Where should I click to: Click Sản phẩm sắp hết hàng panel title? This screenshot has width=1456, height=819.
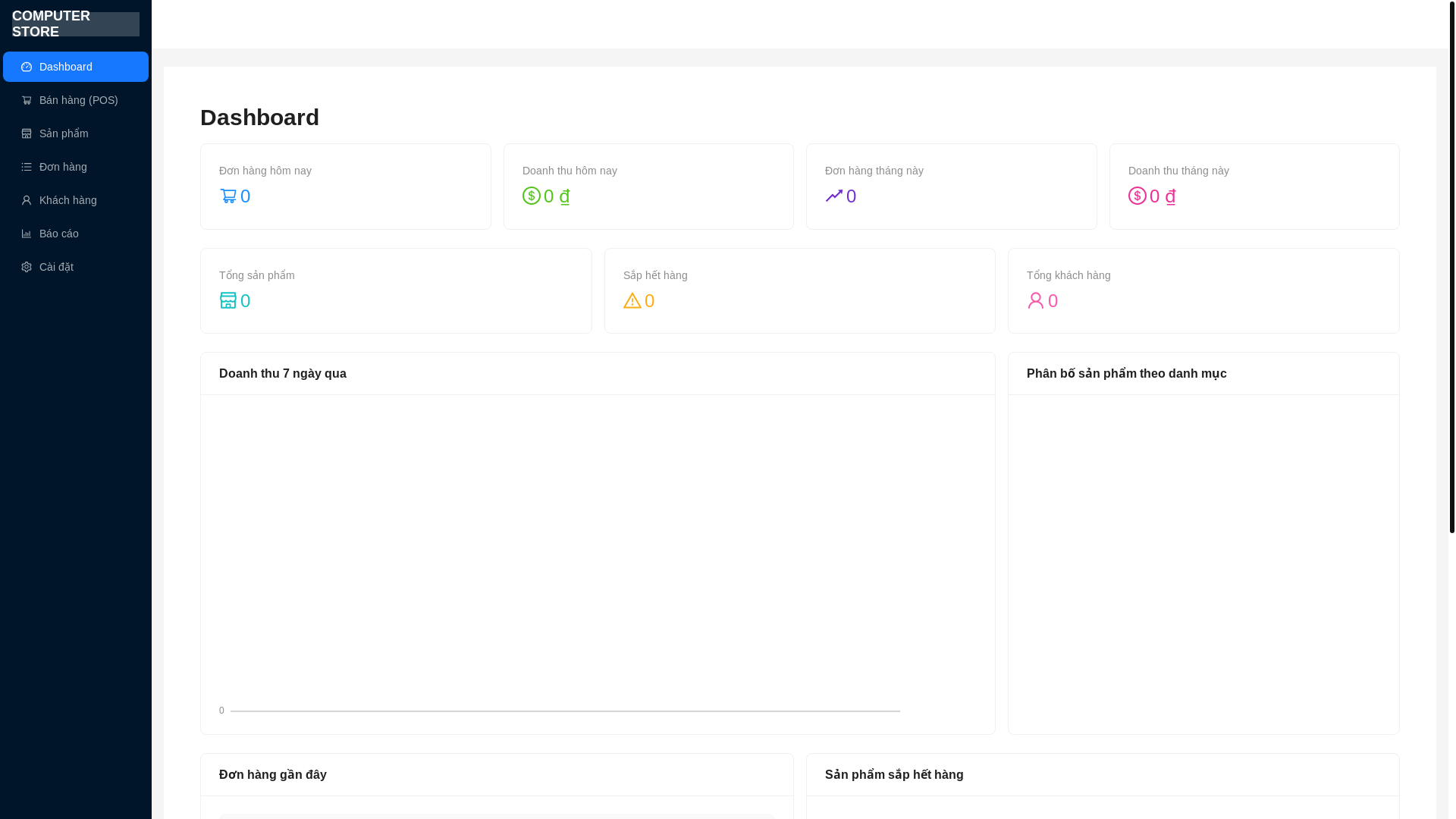[x=894, y=774]
